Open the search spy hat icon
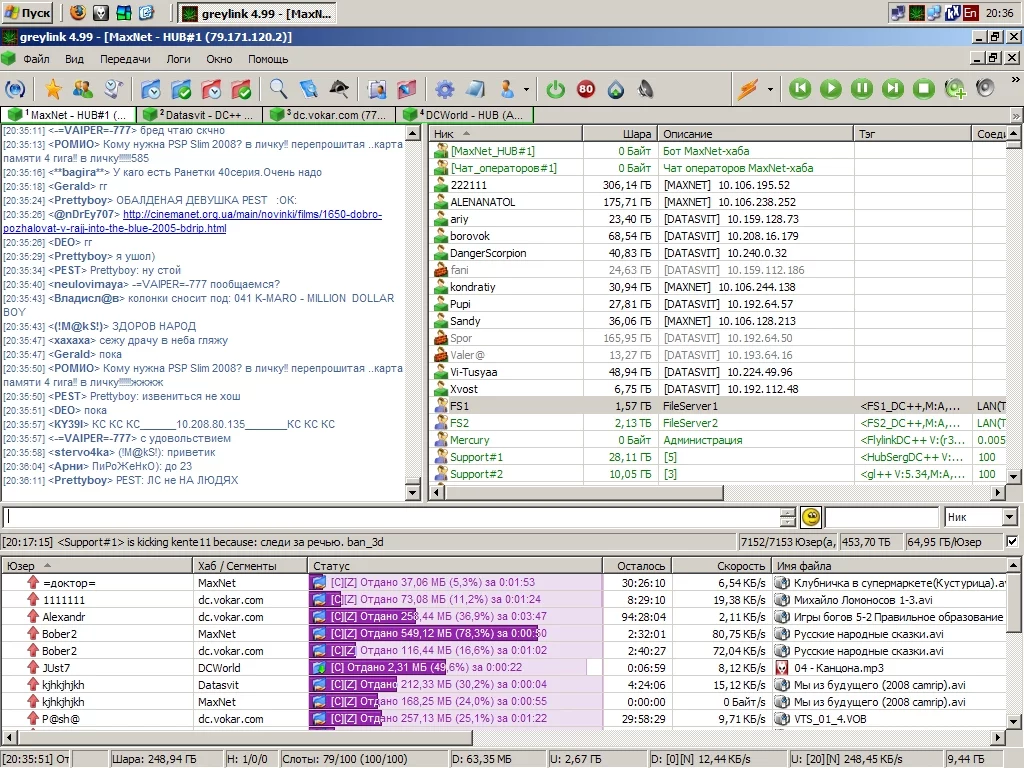The height and width of the screenshot is (768, 1024). (x=338, y=89)
